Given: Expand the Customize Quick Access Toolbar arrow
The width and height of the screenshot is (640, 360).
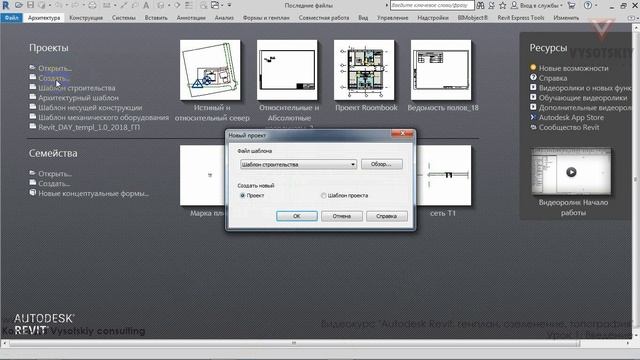Looking at the screenshot, I should click(x=229, y=5).
